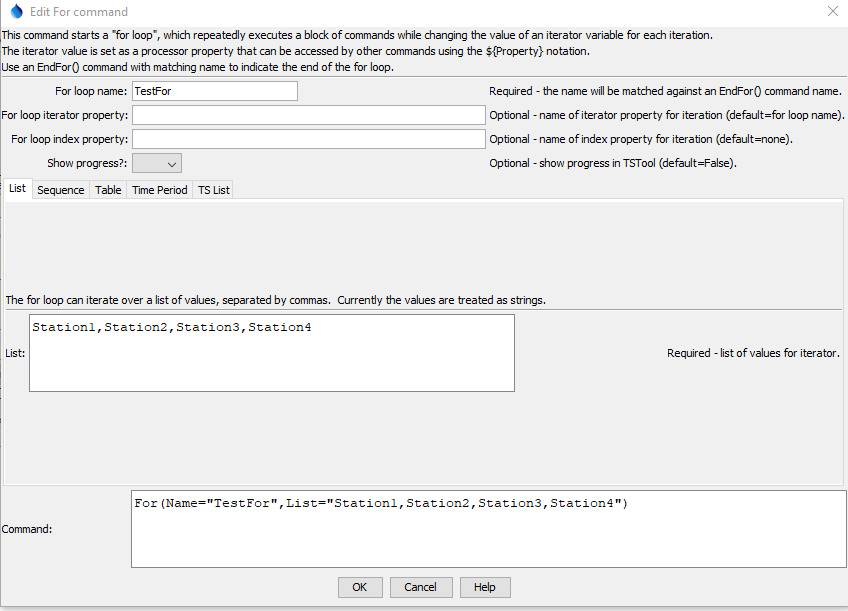
Task: Switch to the Table tab
Action: [x=108, y=190]
